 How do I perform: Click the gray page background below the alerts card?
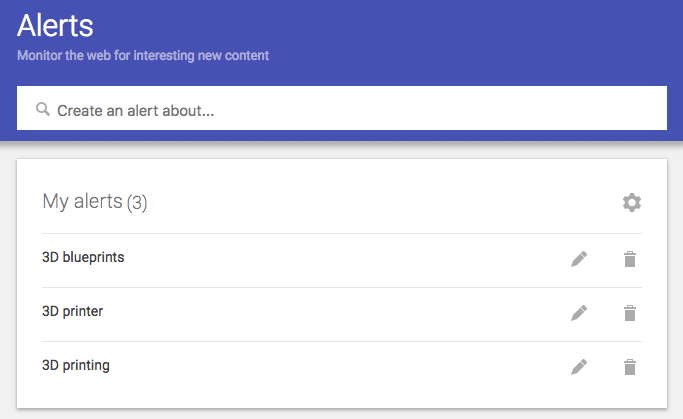click(342, 414)
